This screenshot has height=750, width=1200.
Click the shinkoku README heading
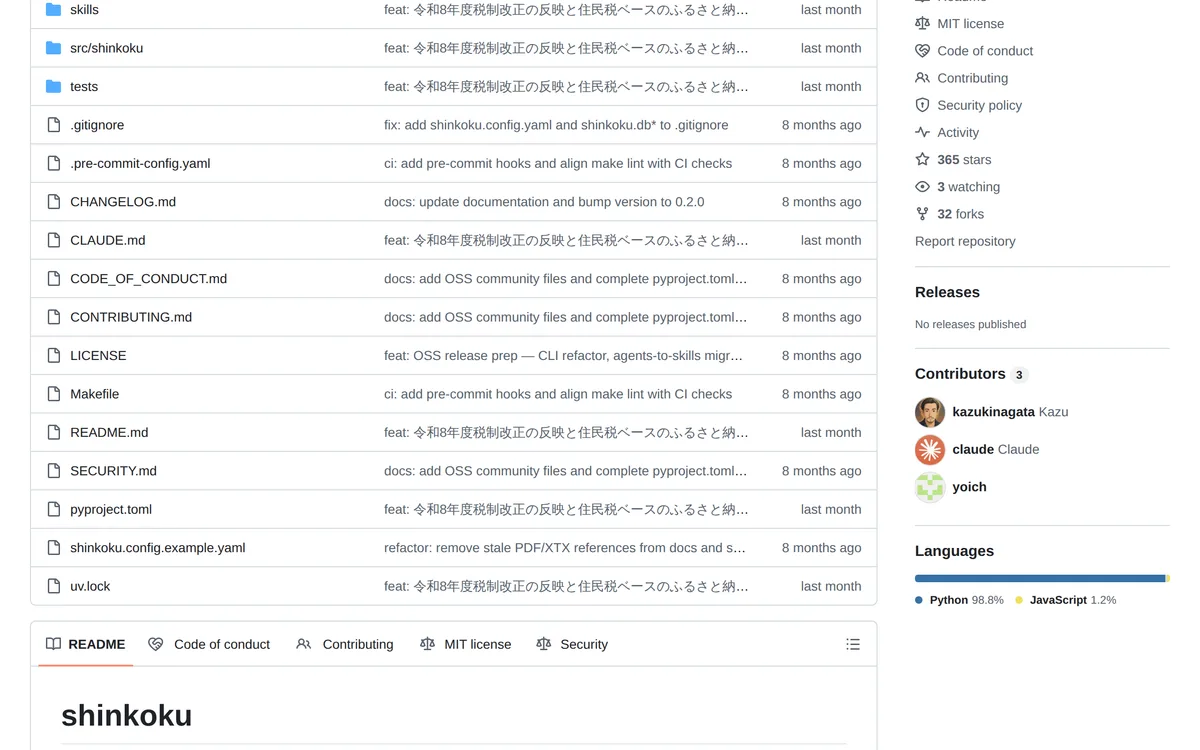point(127,715)
